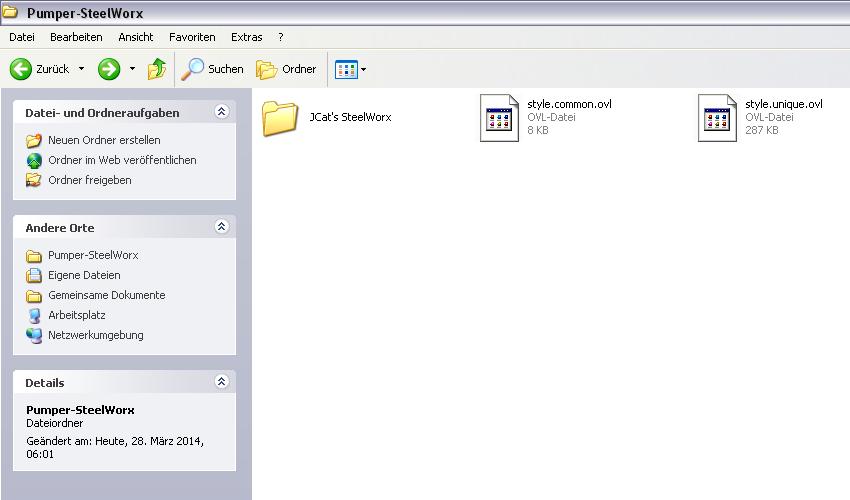Click the globe icon for web publishing
Viewport: 850px width, 500px height.
34,161
